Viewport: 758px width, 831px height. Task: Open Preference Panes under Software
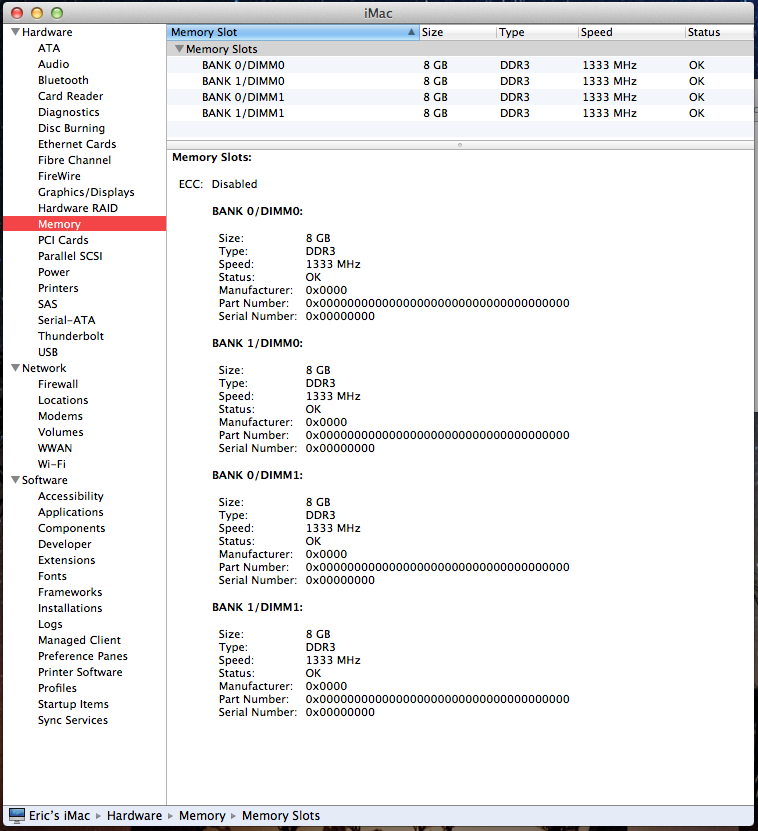(83, 656)
